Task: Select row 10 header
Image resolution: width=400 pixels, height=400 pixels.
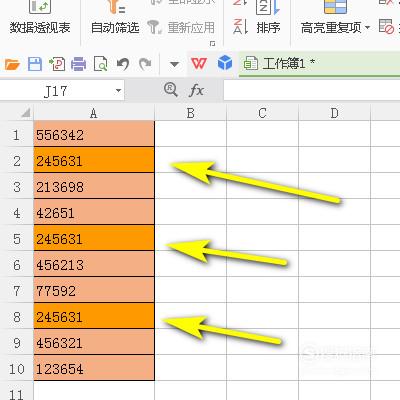Action: click(x=16, y=369)
